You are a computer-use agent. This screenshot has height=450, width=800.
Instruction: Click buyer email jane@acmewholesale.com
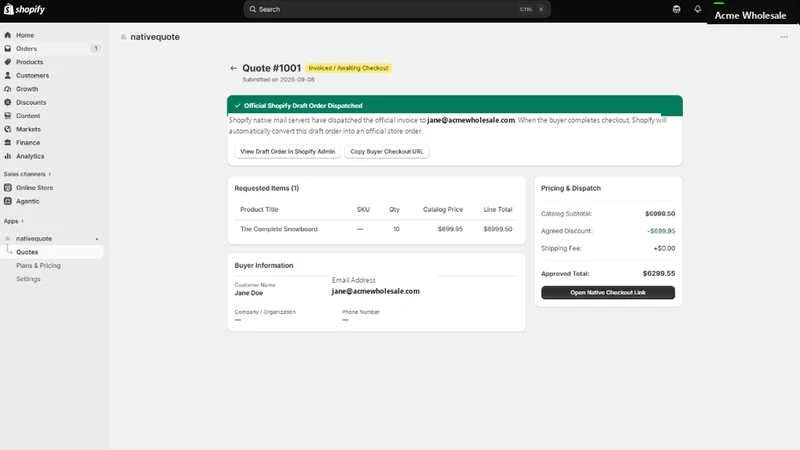point(376,291)
